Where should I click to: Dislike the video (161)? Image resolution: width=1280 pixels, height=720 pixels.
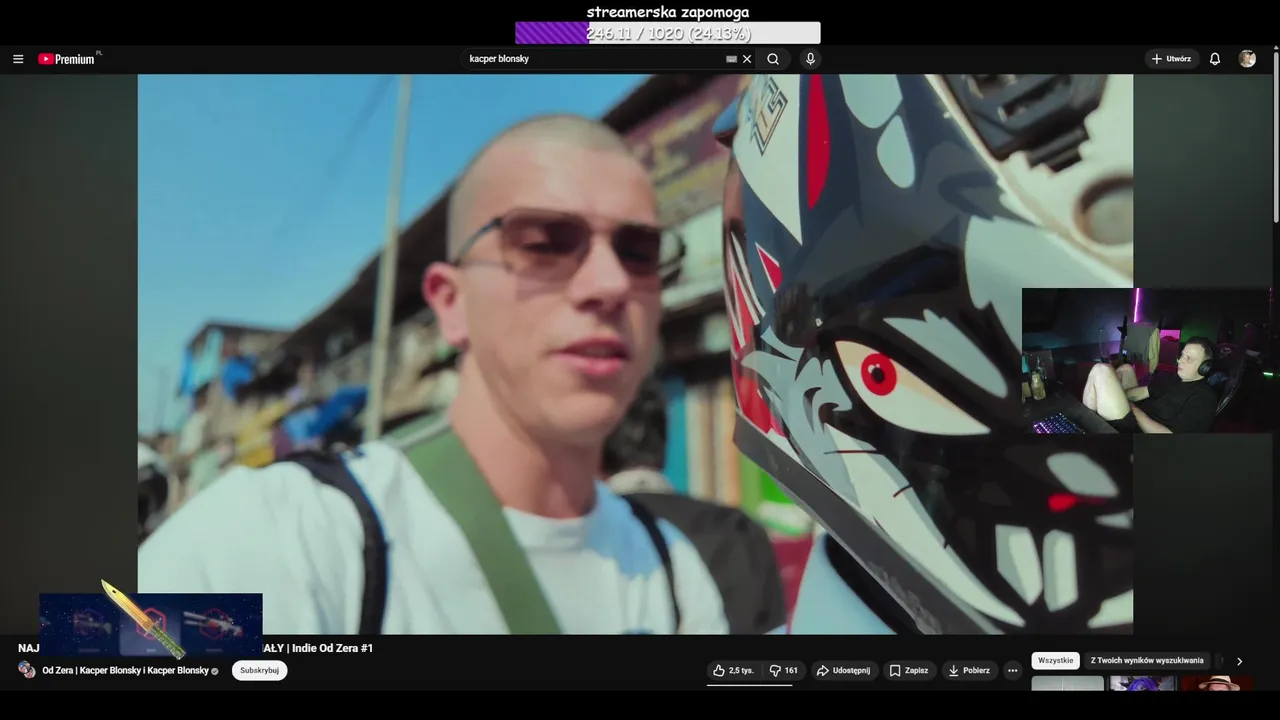pyautogui.click(x=783, y=670)
